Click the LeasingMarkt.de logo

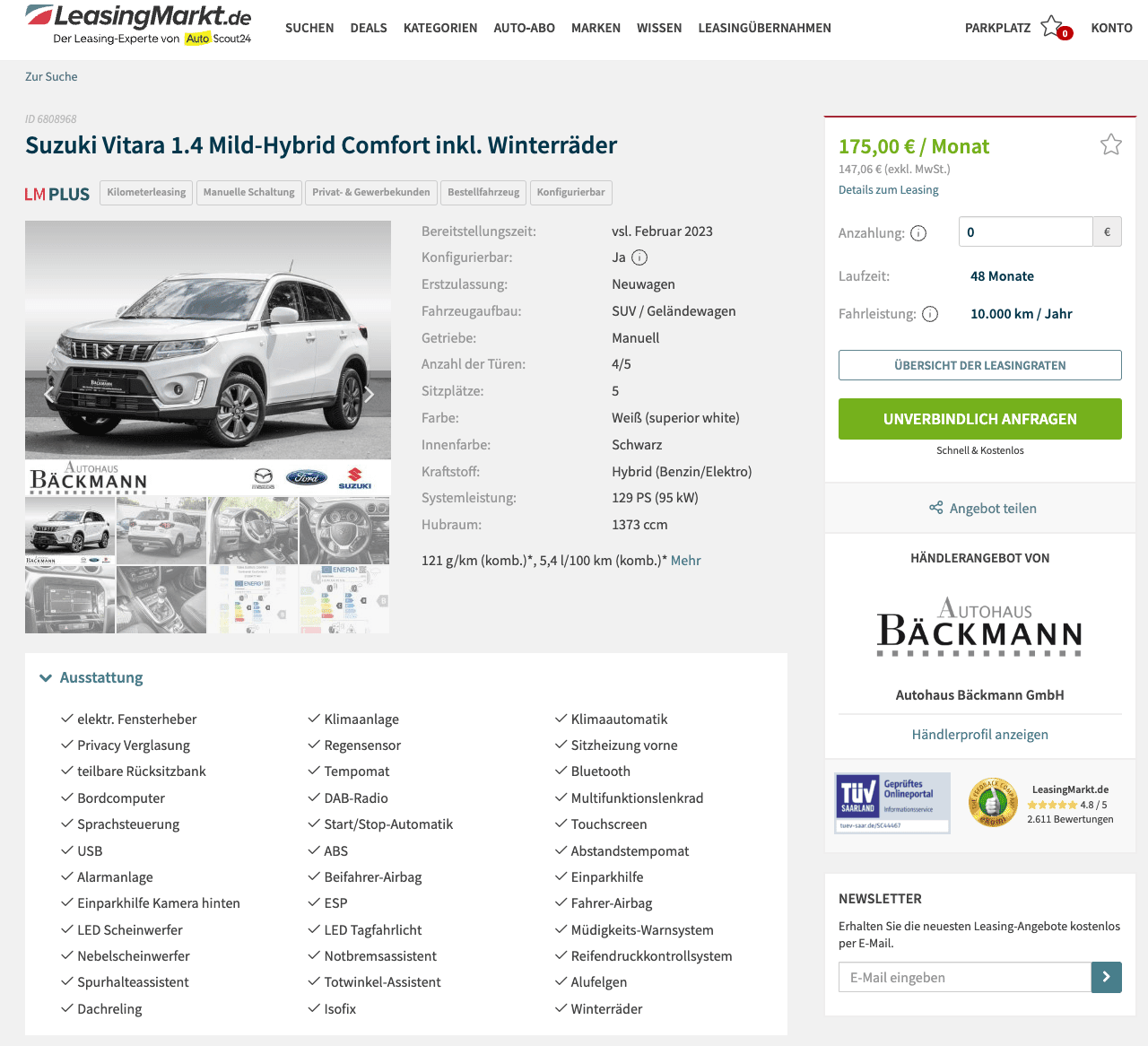[139, 25]
